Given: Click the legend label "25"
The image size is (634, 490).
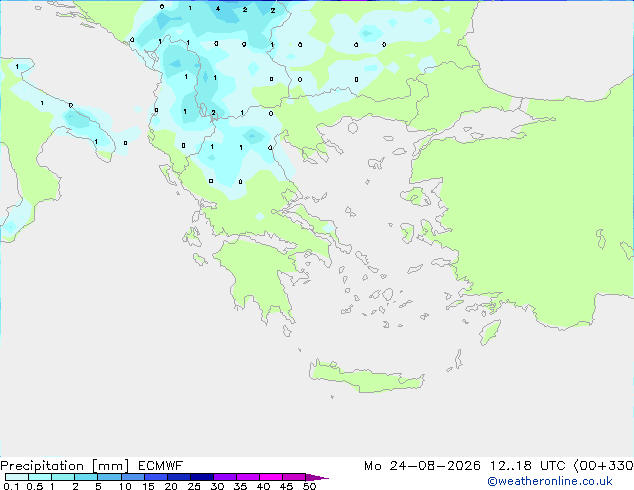Looking at the screenshot, I should (x=194, y=486).
